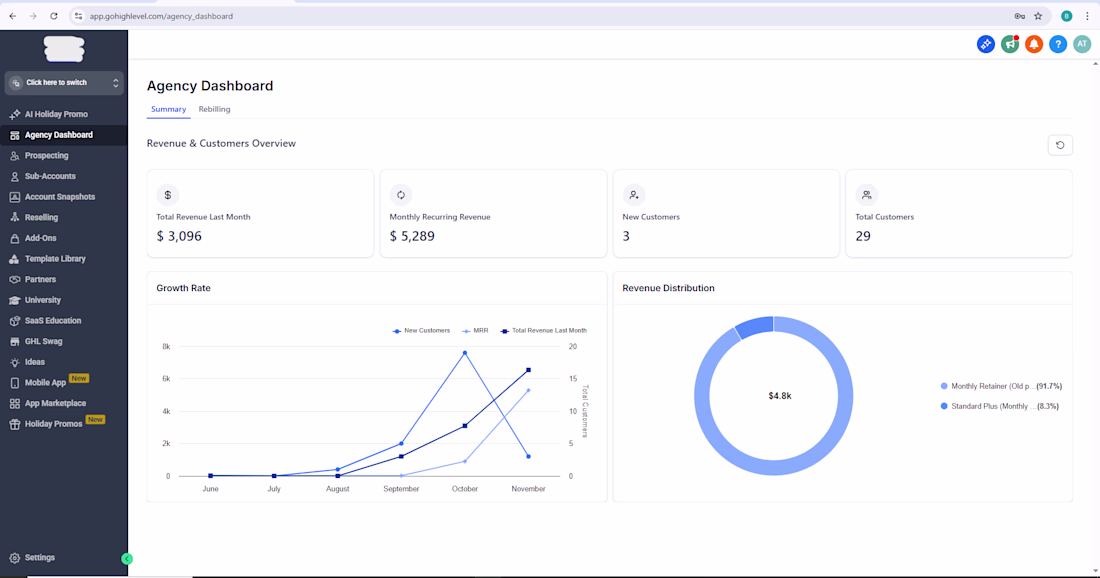Switch to the Rebilling tab
This screenshot has height=578, width=1100.
214,109
